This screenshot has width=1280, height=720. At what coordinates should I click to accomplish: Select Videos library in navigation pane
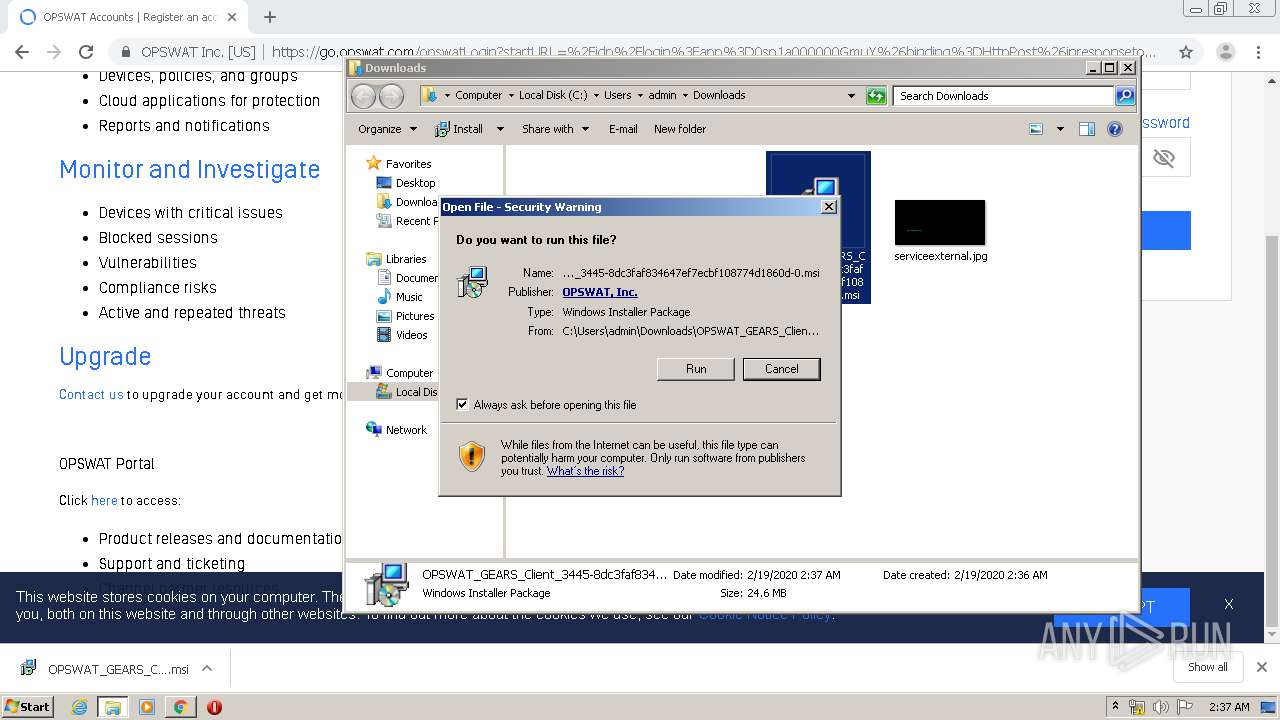point(402,335)
